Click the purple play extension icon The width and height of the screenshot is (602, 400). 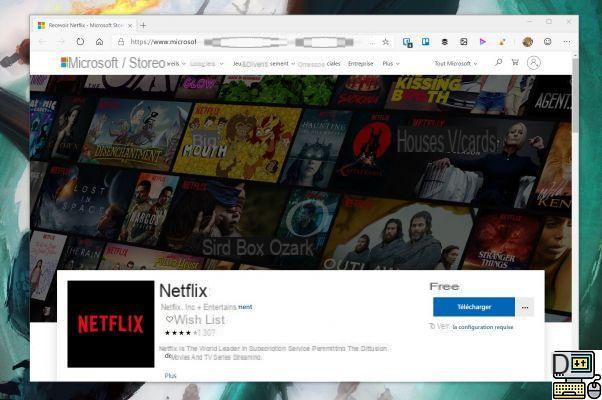[x=483, y=41]
